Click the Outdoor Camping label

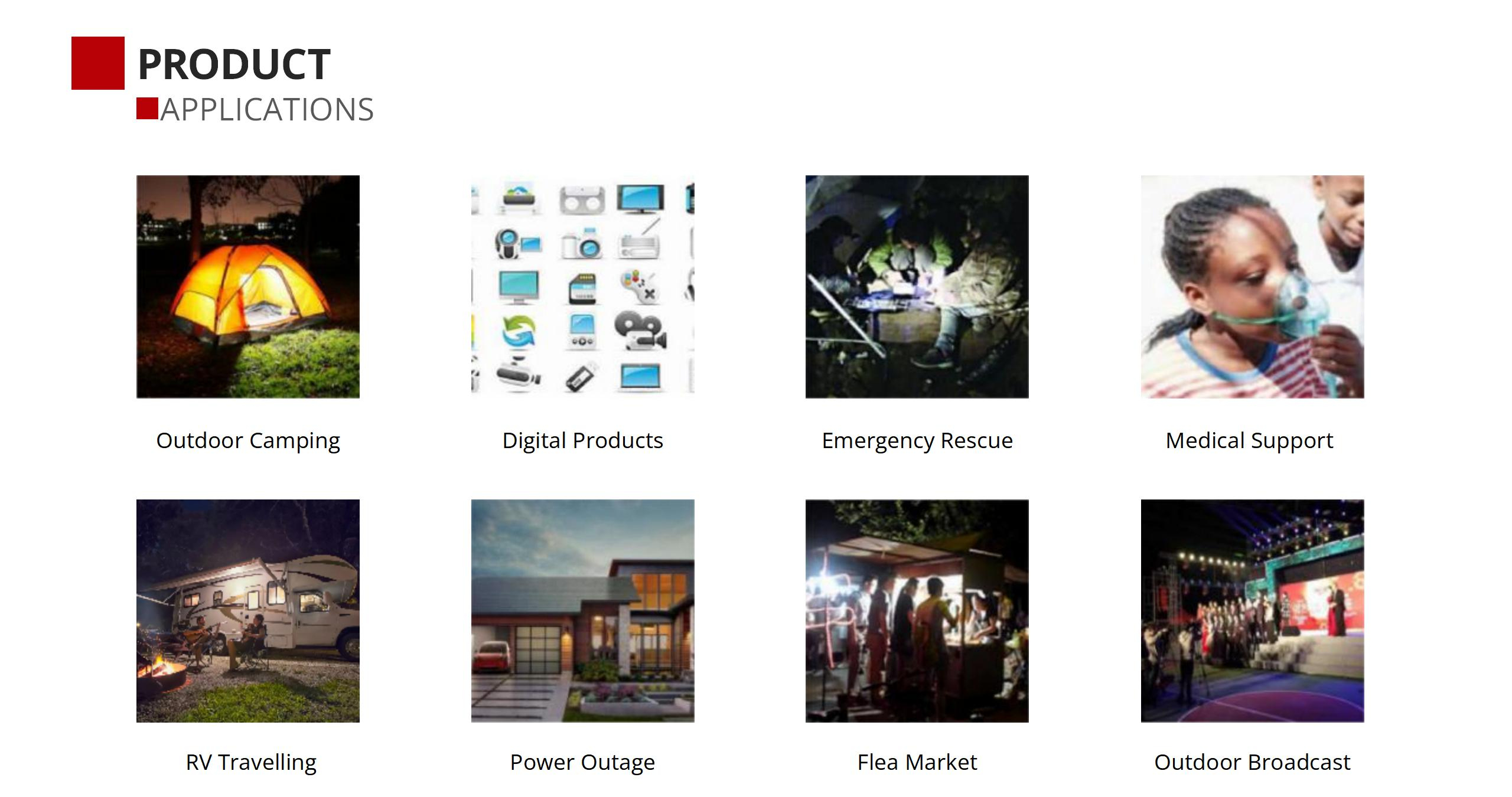click(x=248, y=441)
